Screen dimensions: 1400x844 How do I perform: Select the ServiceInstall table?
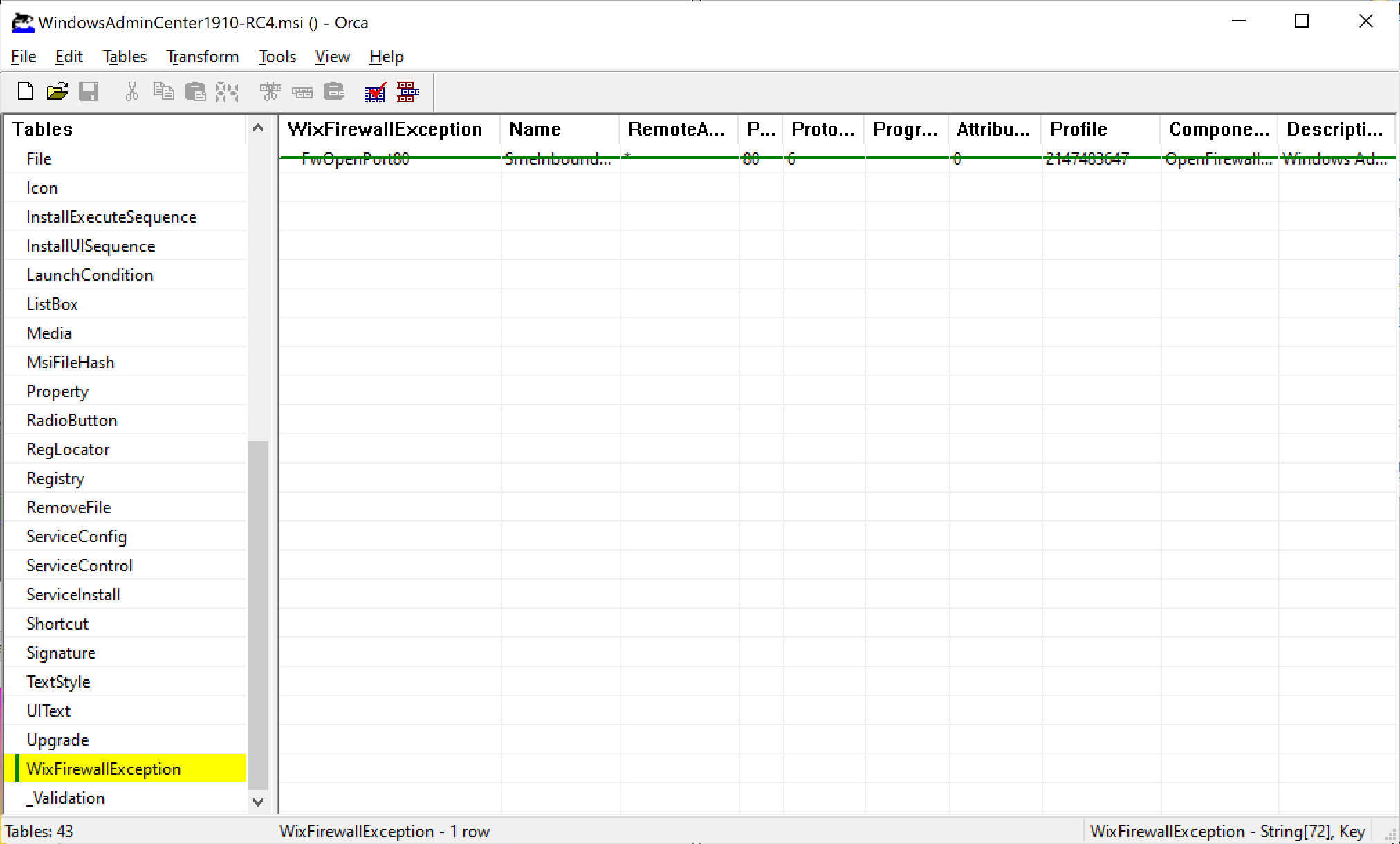[126, 594]
